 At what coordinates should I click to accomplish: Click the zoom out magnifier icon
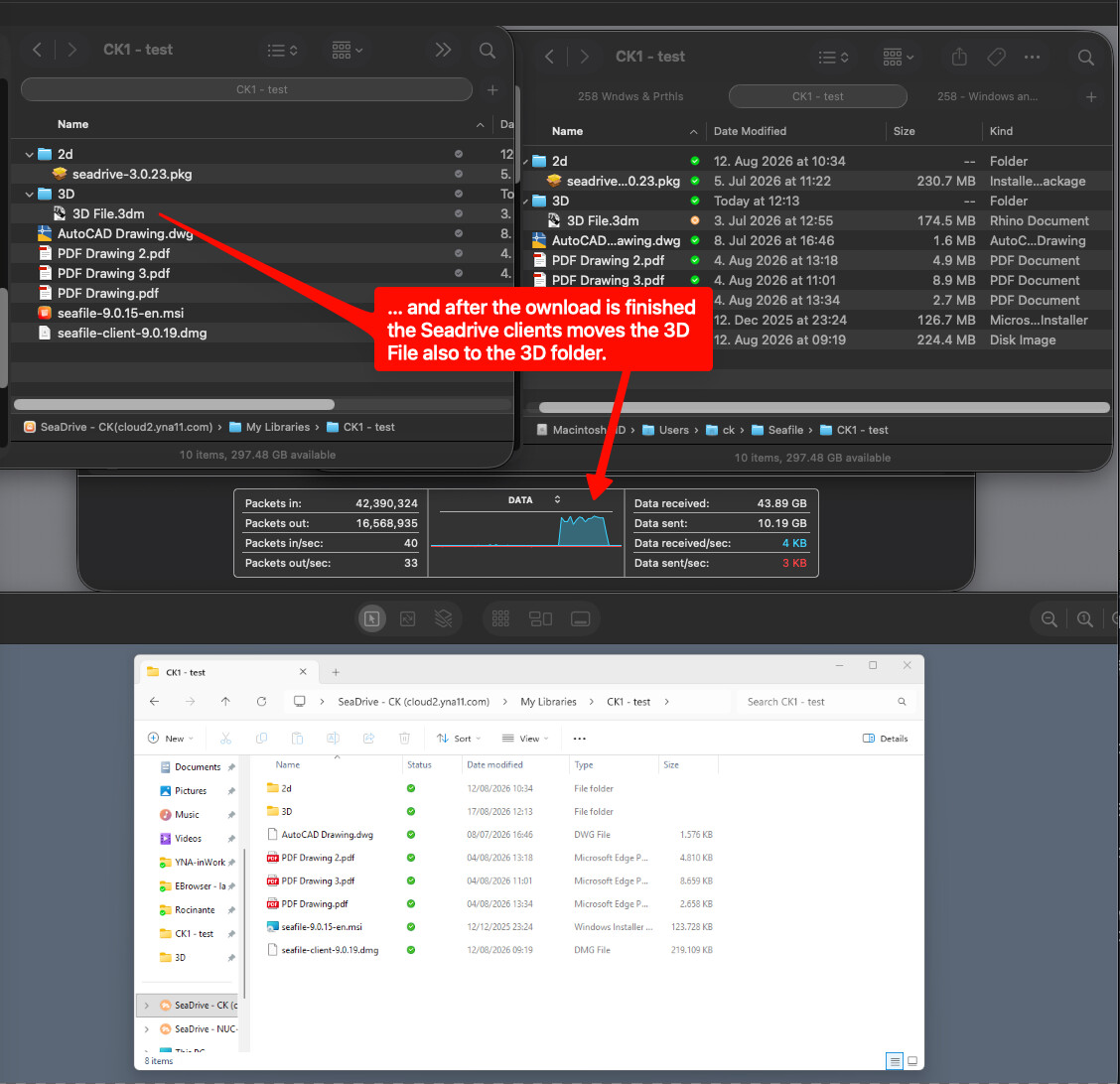(1049, 619)
